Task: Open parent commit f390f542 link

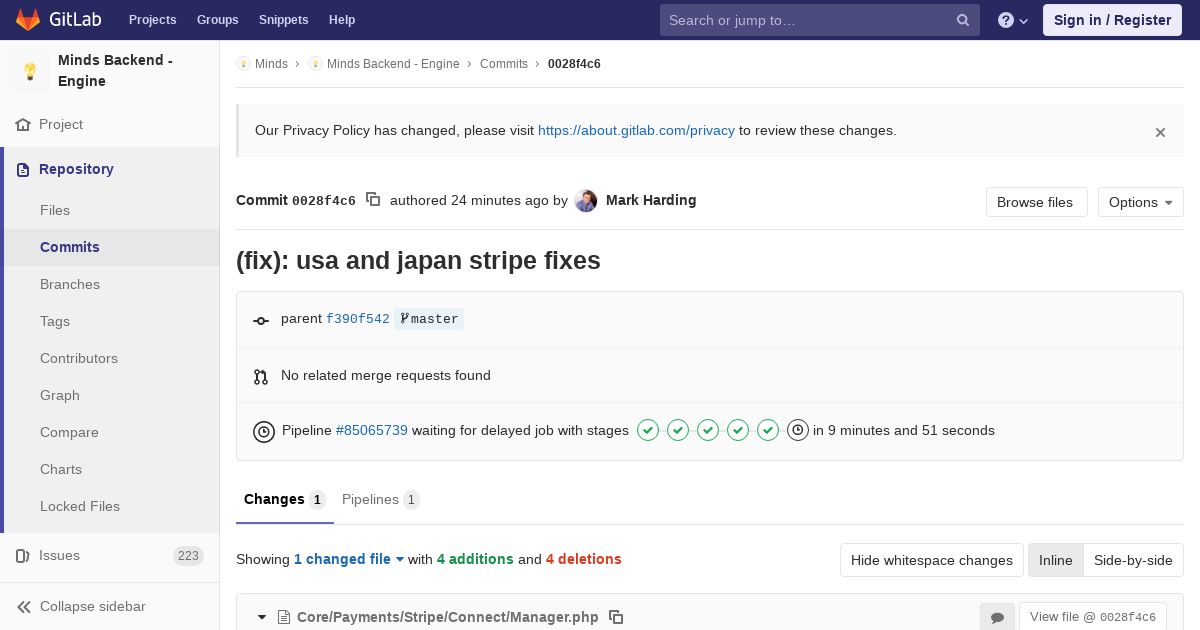Action: coord(358,319)
